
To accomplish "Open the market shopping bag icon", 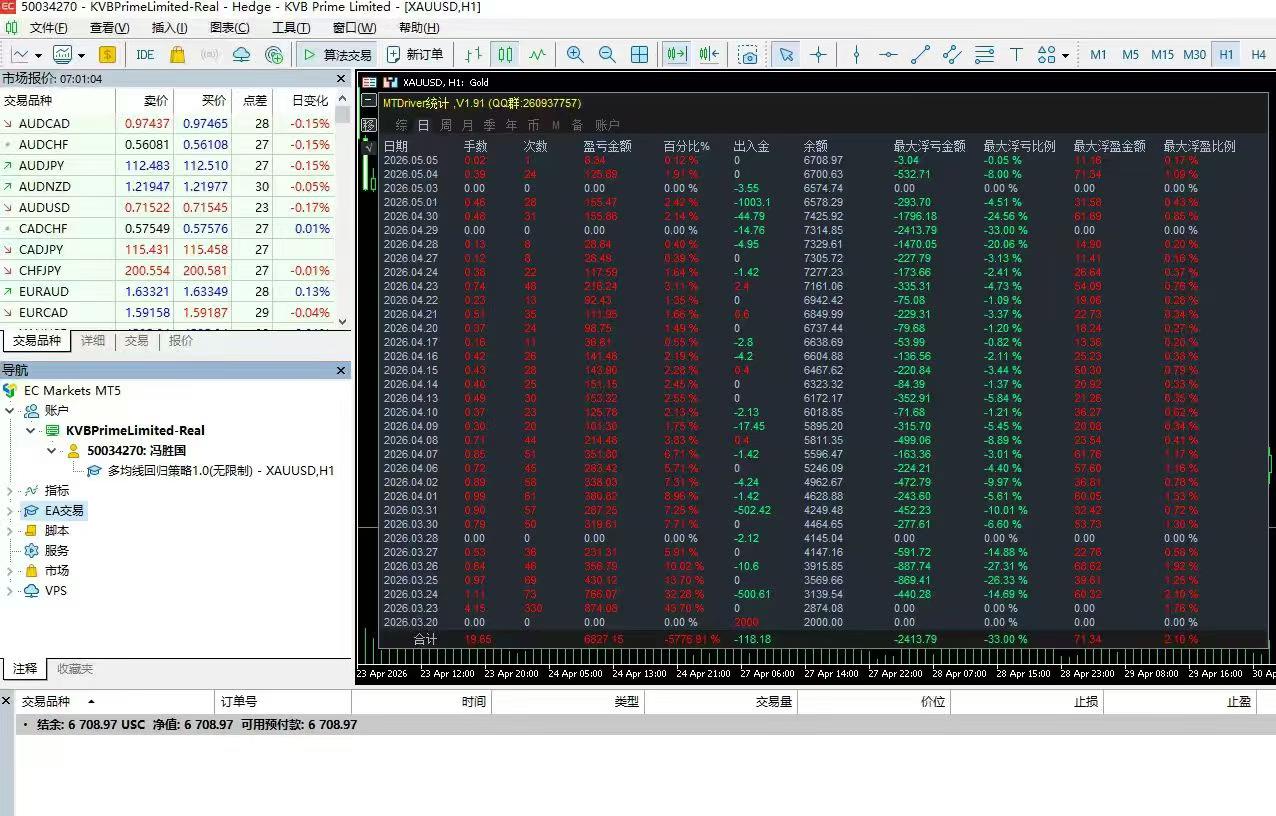I will coord(178,55).
